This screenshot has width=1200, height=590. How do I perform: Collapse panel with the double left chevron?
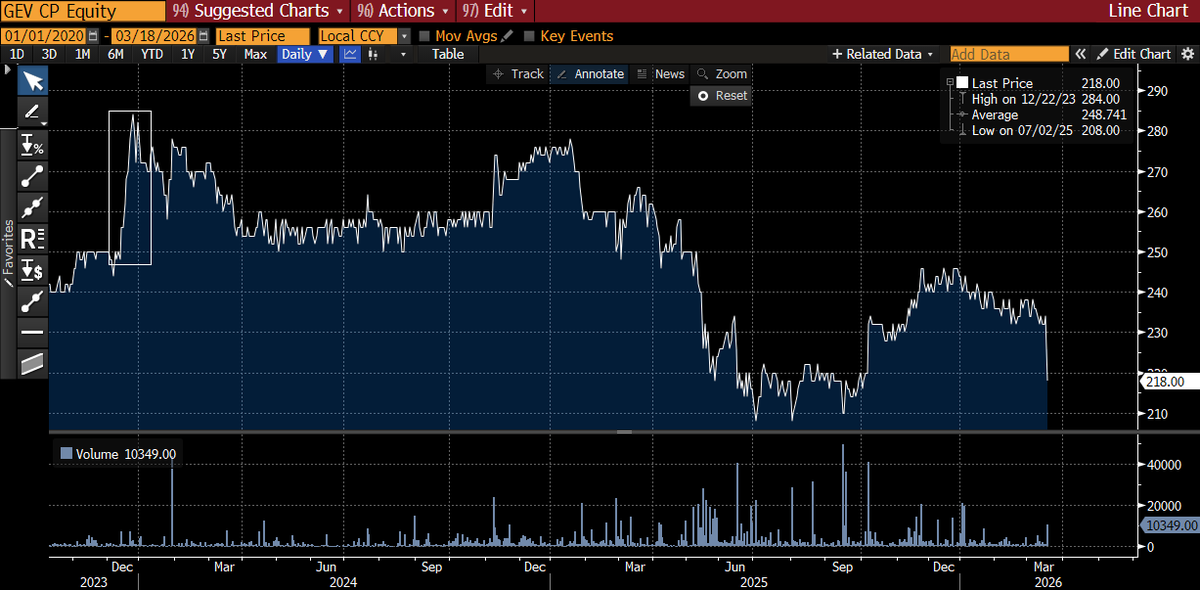pyautogui.click(x=1080, y=54)
